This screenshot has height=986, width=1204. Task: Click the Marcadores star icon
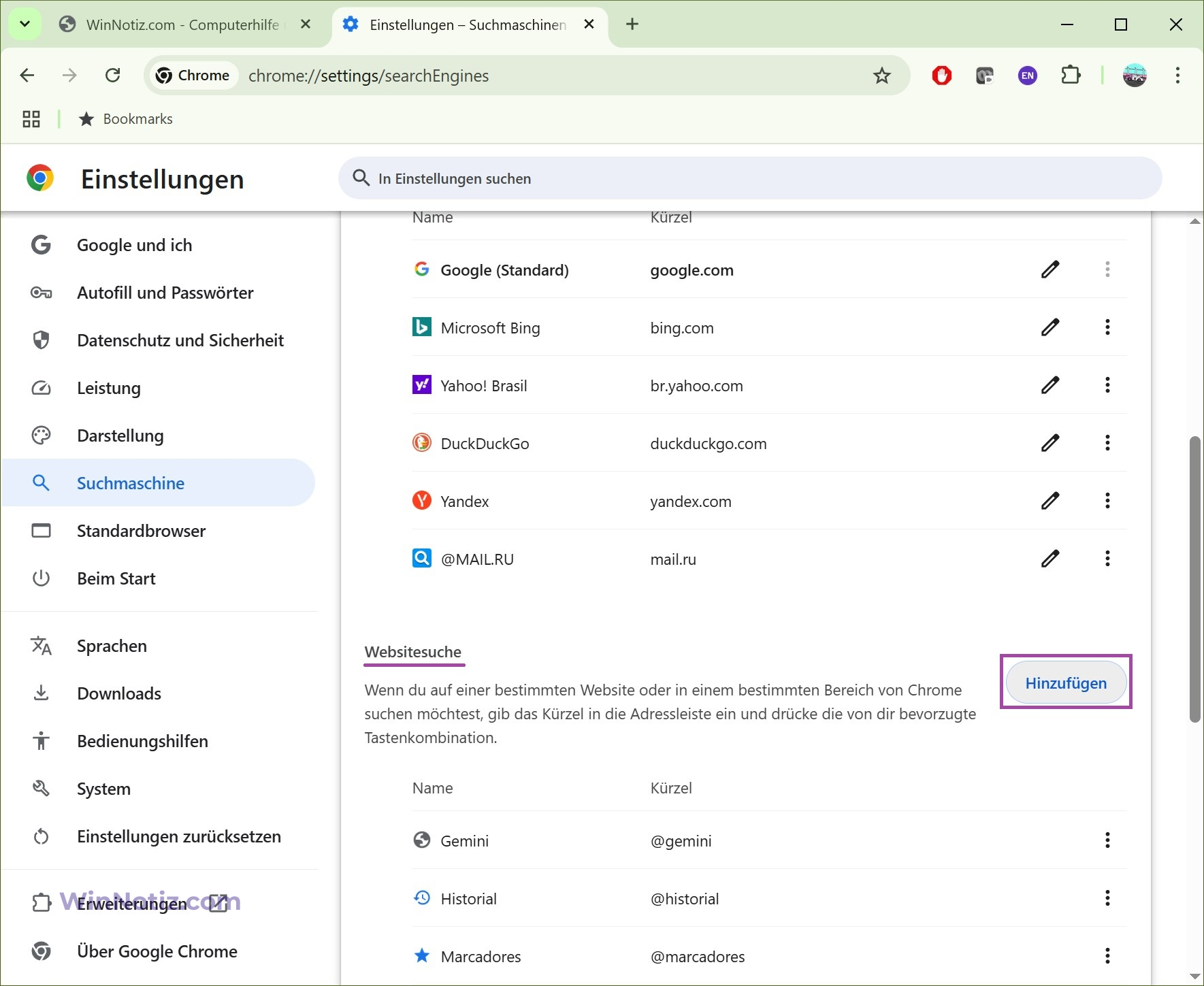point(422,956)
